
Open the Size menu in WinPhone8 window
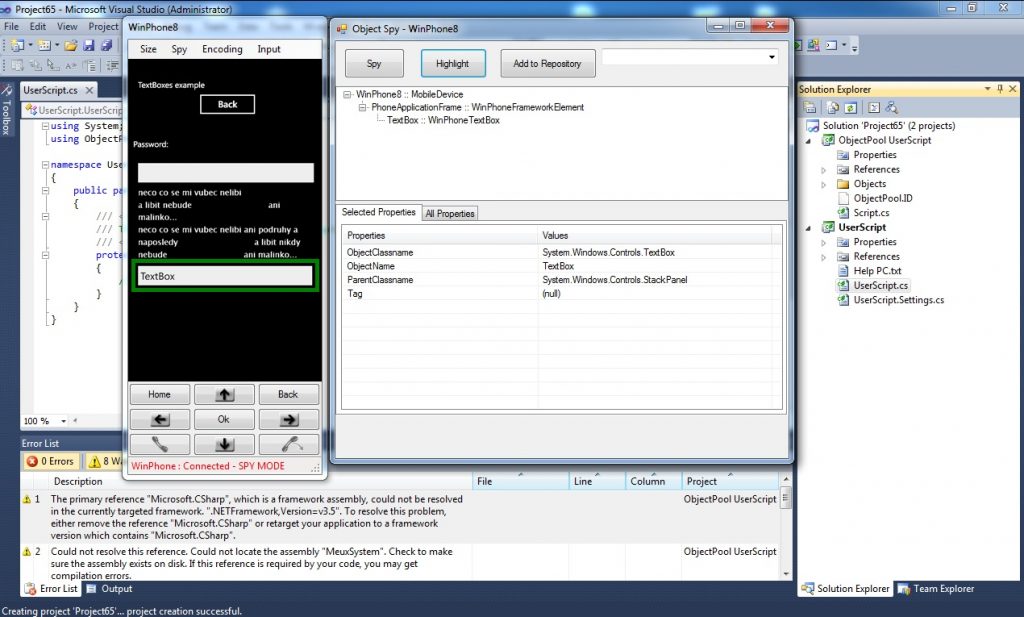coord(148,49)
